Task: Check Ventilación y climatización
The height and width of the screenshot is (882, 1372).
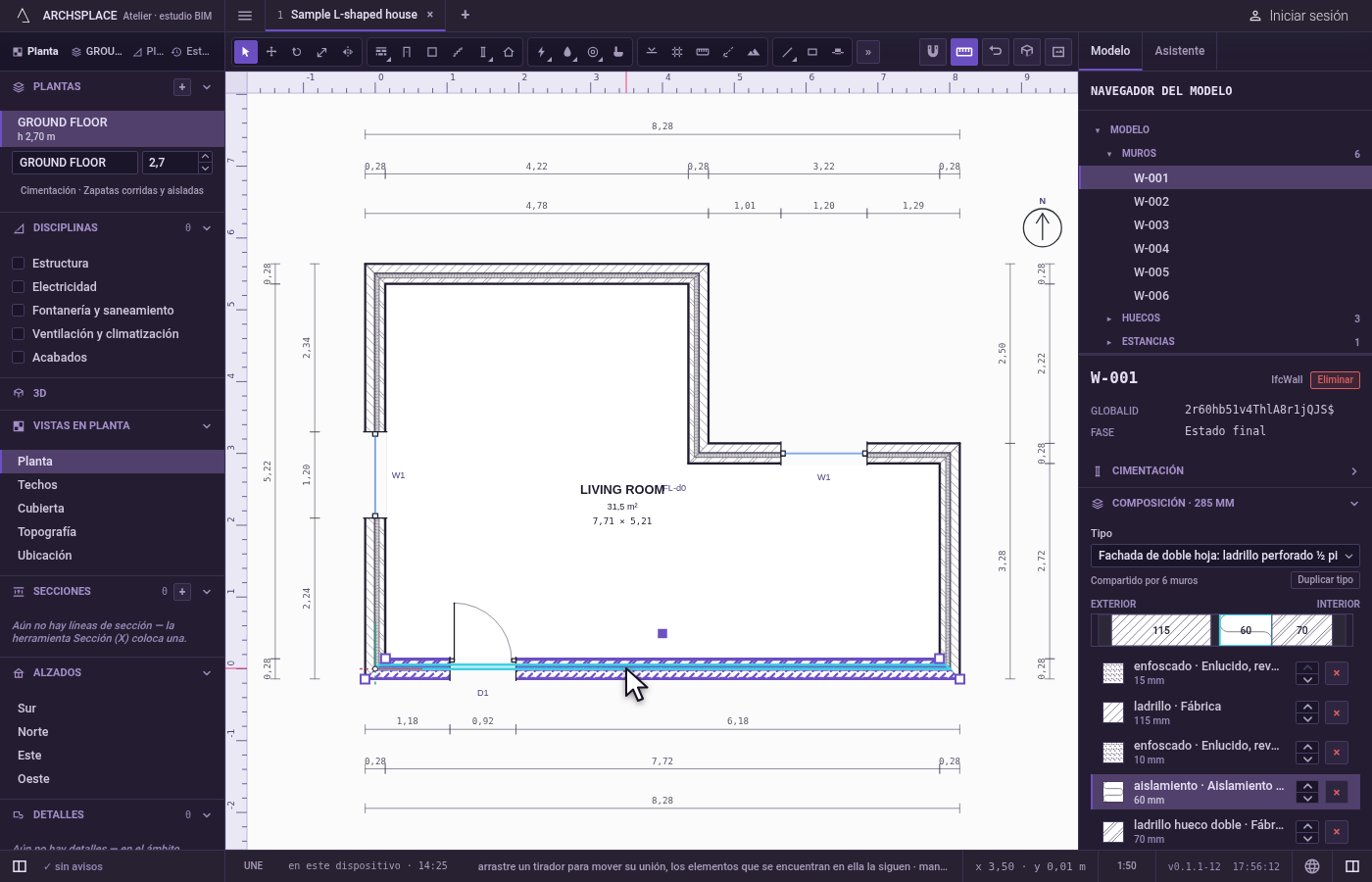Action: (18, 334)
